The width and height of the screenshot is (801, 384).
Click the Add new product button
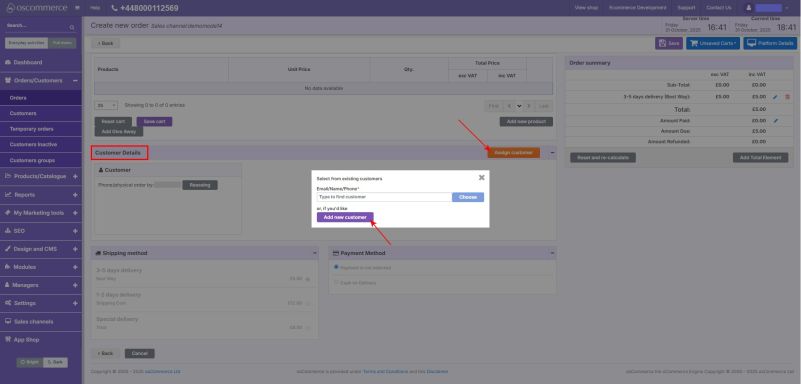[x=526, y=122]
